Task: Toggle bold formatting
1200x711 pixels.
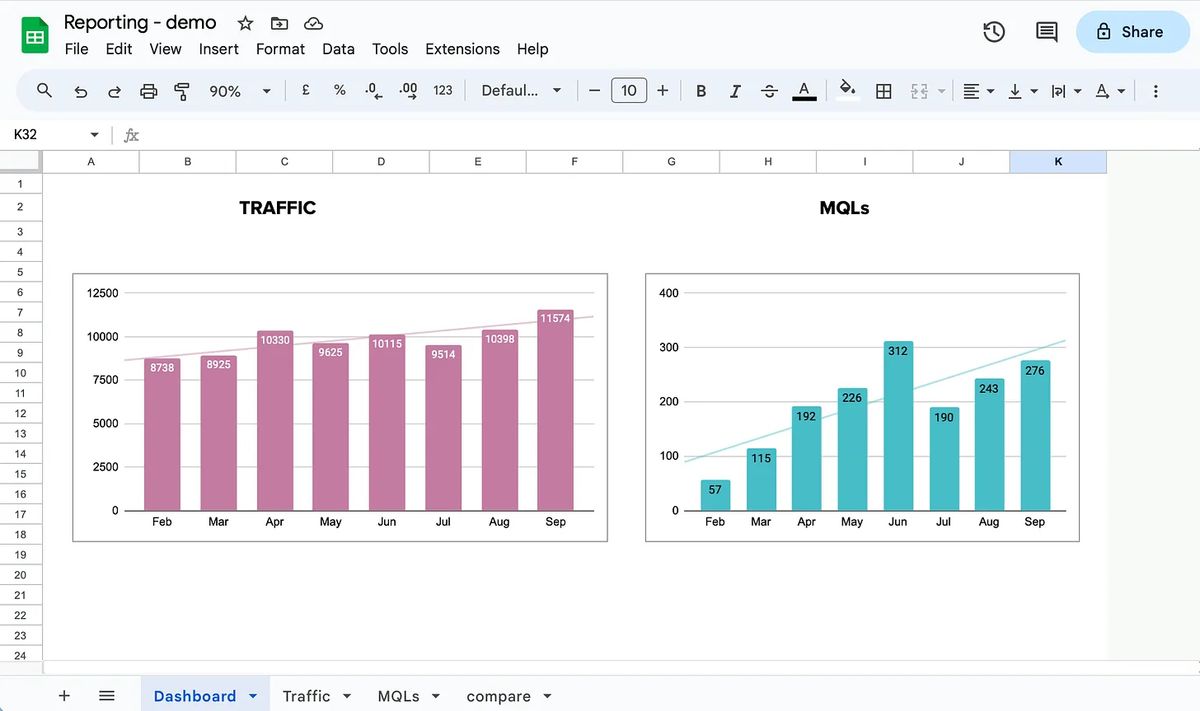Action: point(701,90)
